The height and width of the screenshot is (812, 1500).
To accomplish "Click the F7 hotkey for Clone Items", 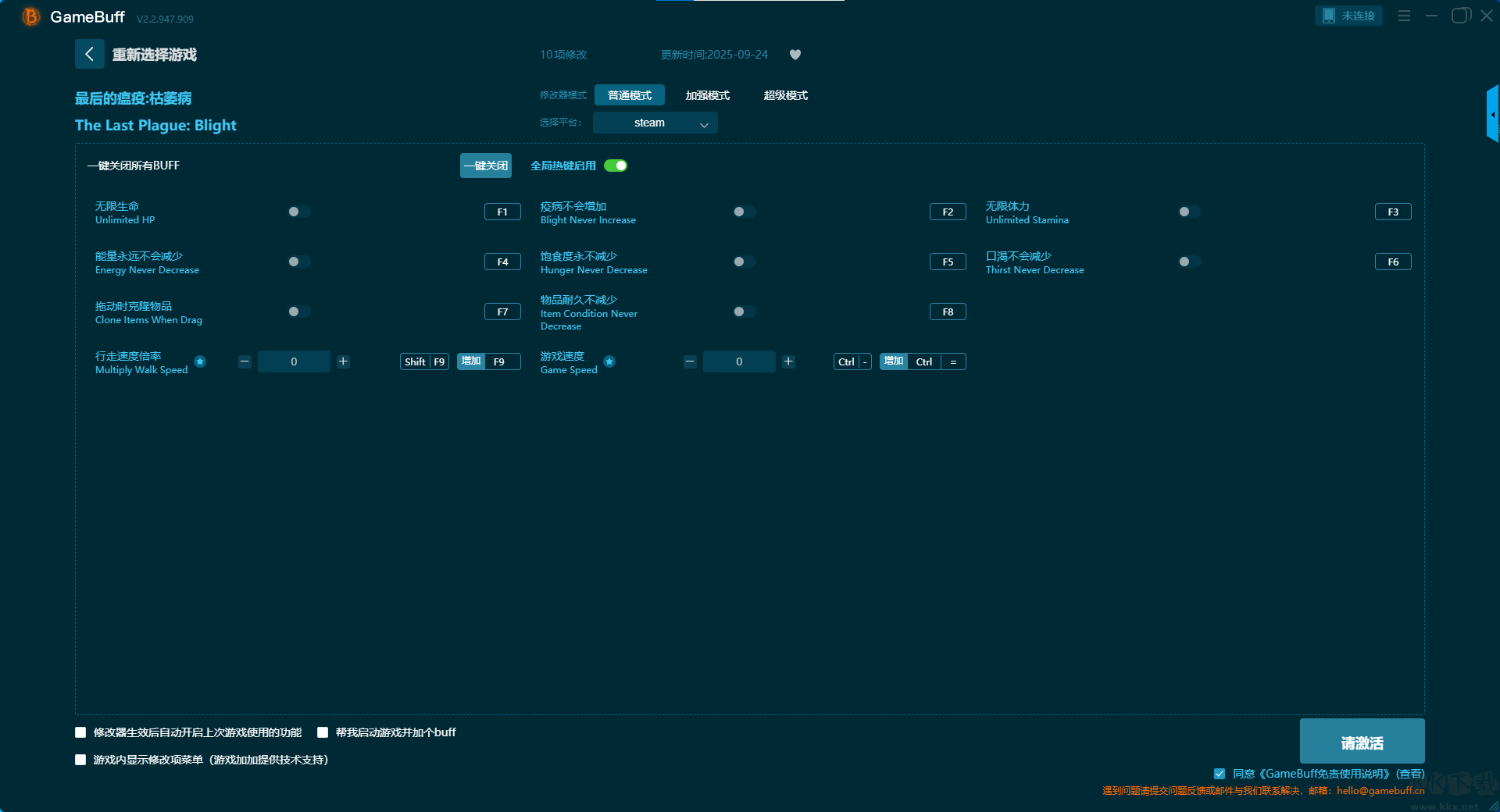I will (x=502, y=312).
